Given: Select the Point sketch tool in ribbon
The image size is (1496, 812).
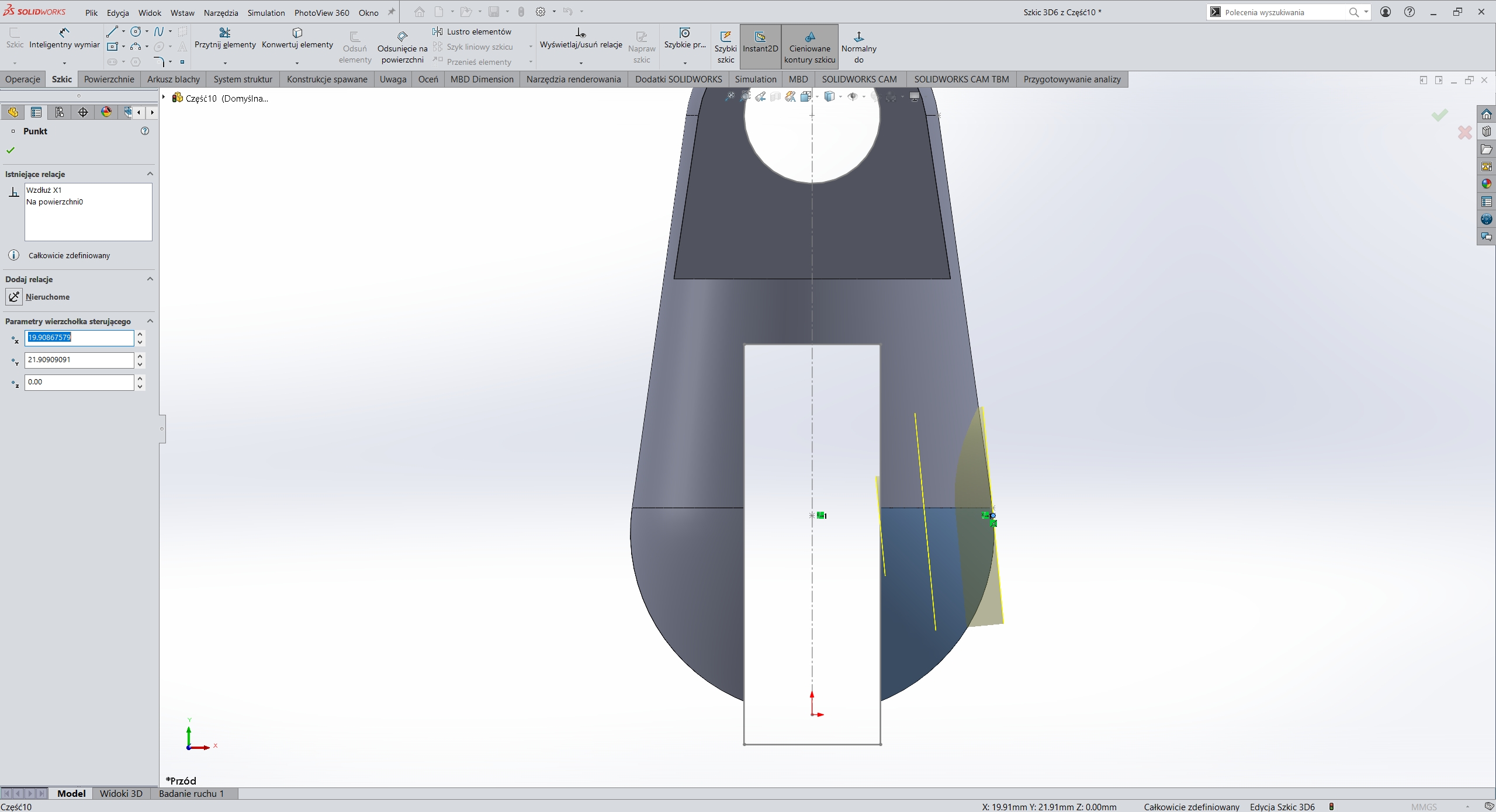Looking at the screenshot, I should tap(182, 61).
